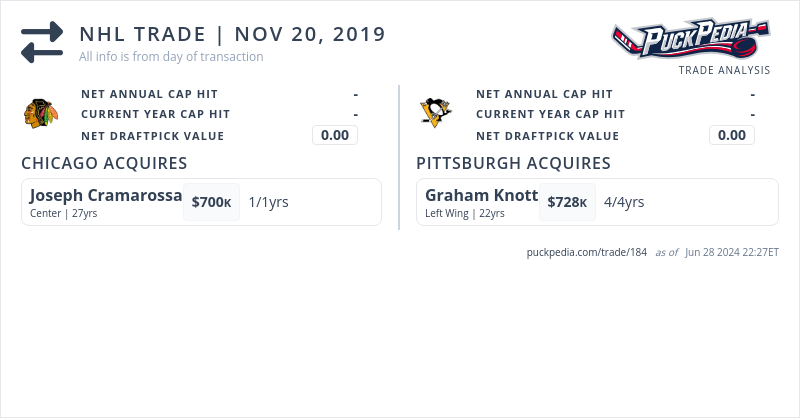Click the $728K cap hit badge
800x418 pixels.
[567, 202]
